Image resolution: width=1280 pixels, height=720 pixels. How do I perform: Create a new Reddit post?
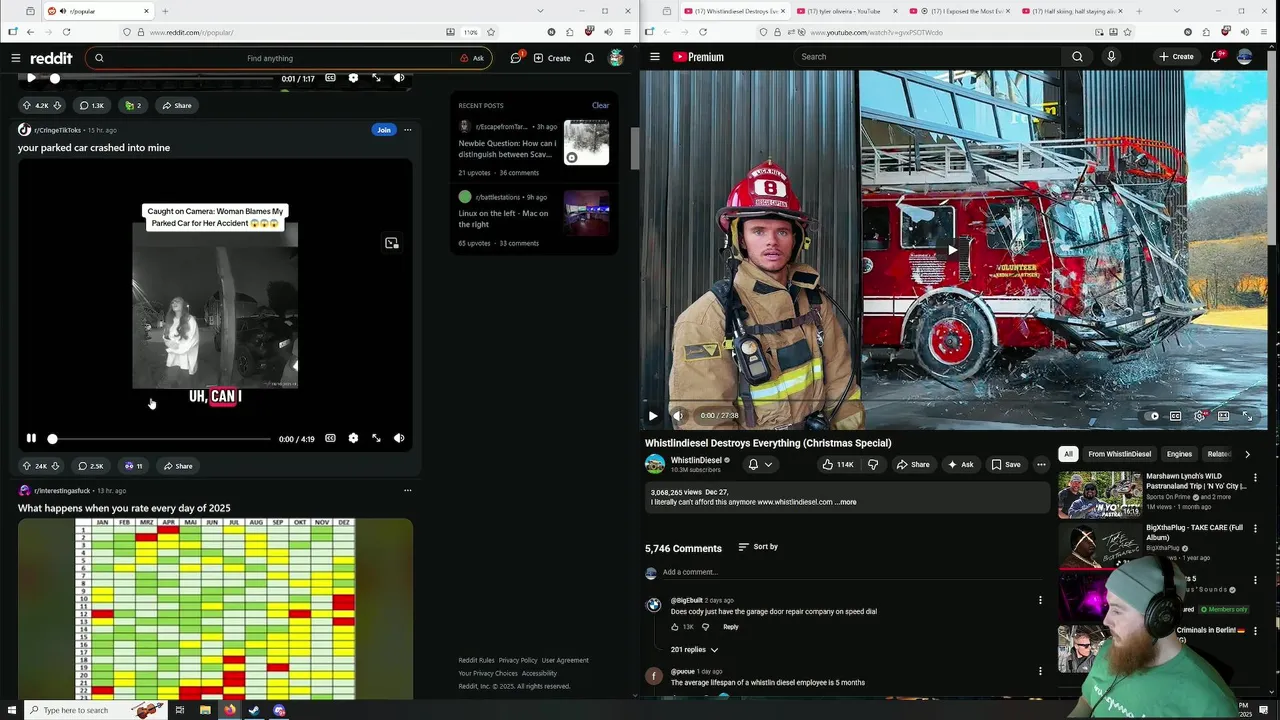point(552,58)
